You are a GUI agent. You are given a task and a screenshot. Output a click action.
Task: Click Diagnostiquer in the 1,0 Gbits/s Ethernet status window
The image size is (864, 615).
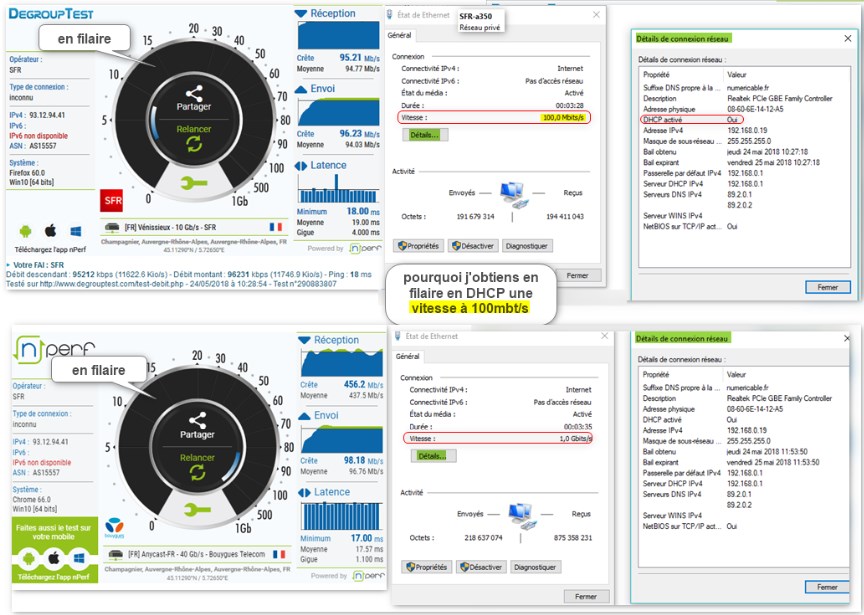coord(534,567)
